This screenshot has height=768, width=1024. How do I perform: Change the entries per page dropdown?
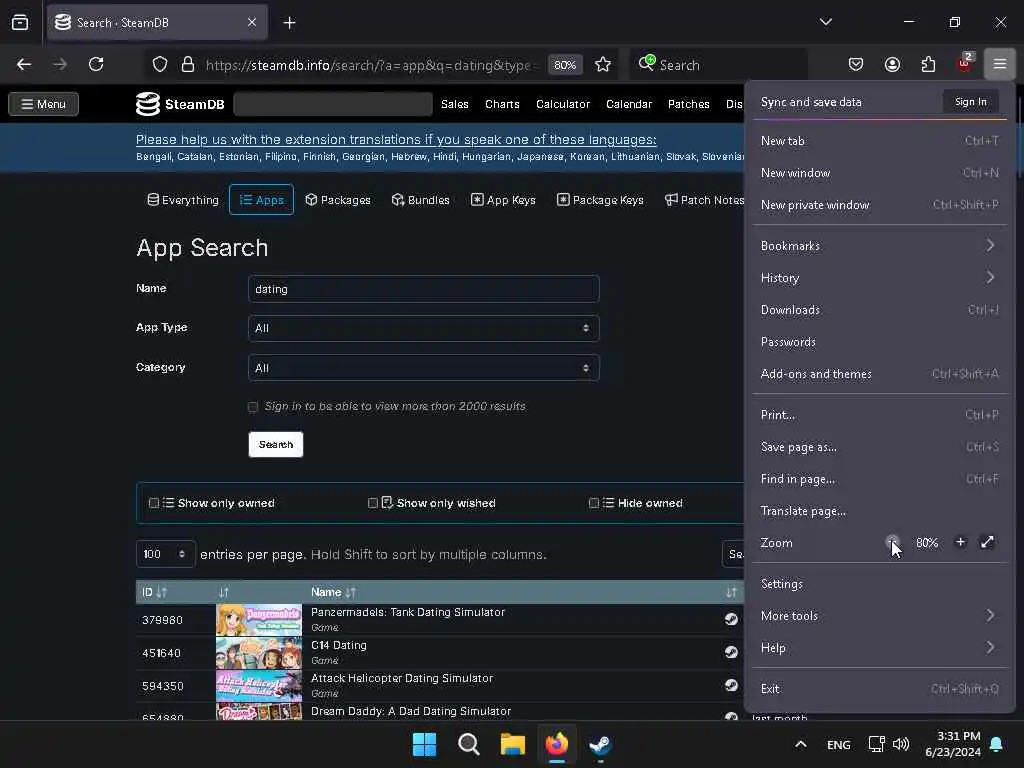tap(165, 554)
